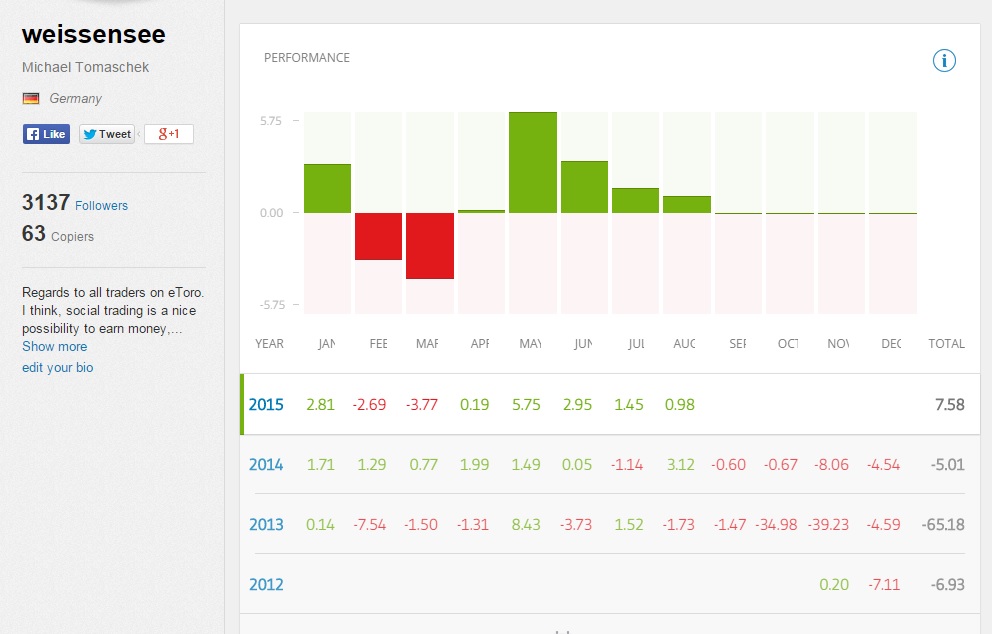Click the red March performance bar

(430, 245)
